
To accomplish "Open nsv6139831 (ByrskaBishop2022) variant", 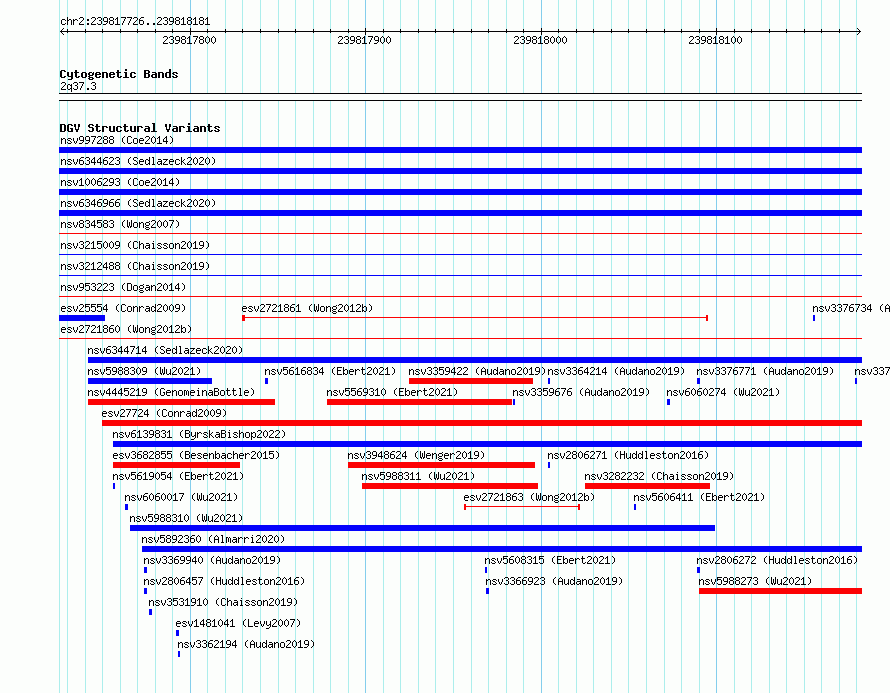I will coord(199,434).
